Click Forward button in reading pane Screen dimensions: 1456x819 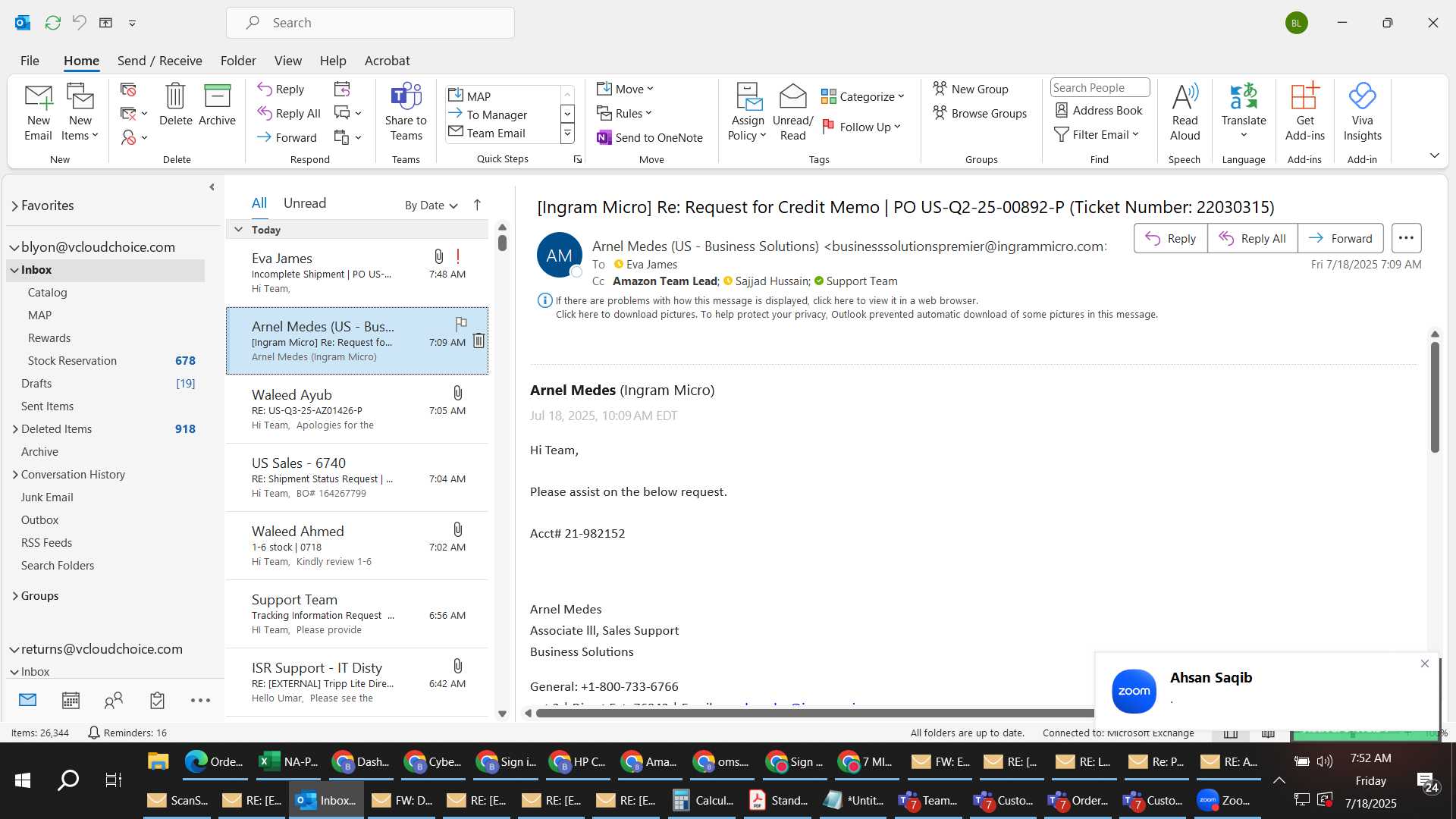1340,238
